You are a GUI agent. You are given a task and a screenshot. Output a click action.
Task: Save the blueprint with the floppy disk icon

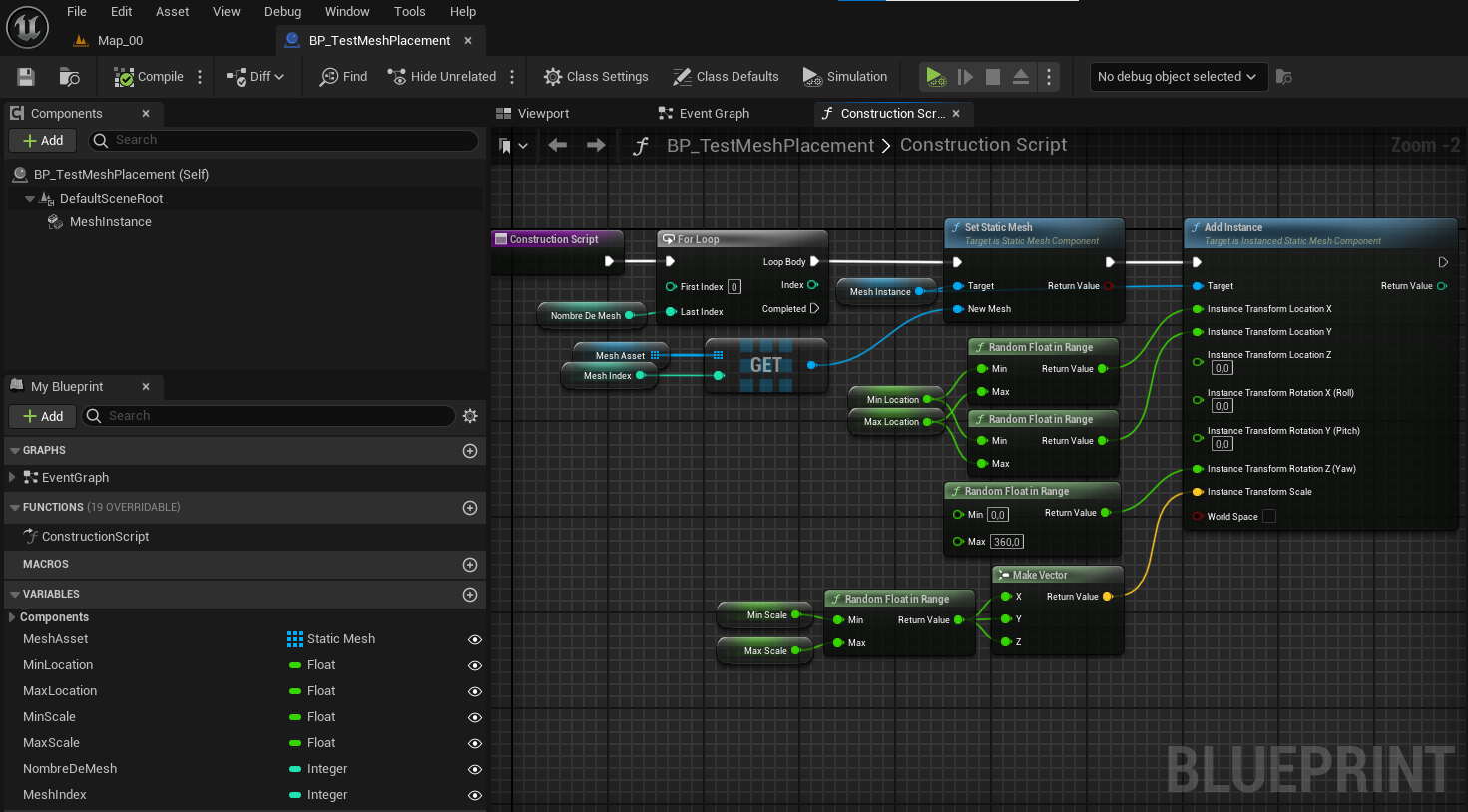26,77
